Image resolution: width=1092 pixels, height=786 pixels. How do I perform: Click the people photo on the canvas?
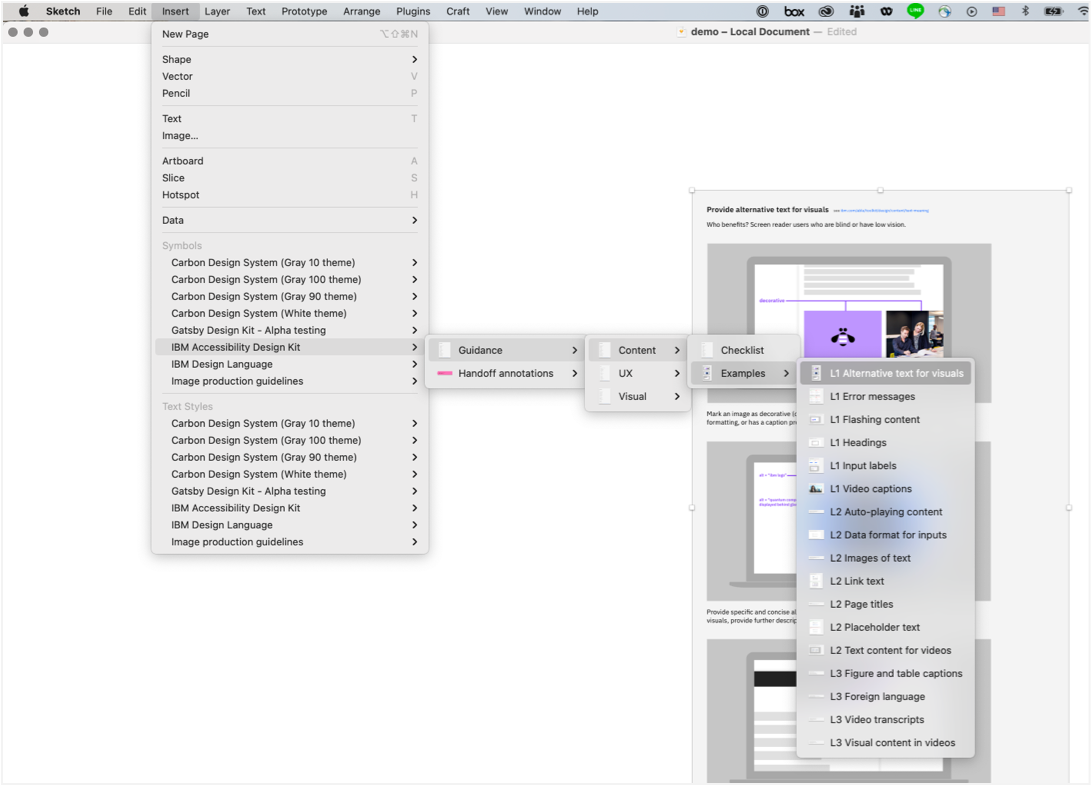[x=914, y=334]
